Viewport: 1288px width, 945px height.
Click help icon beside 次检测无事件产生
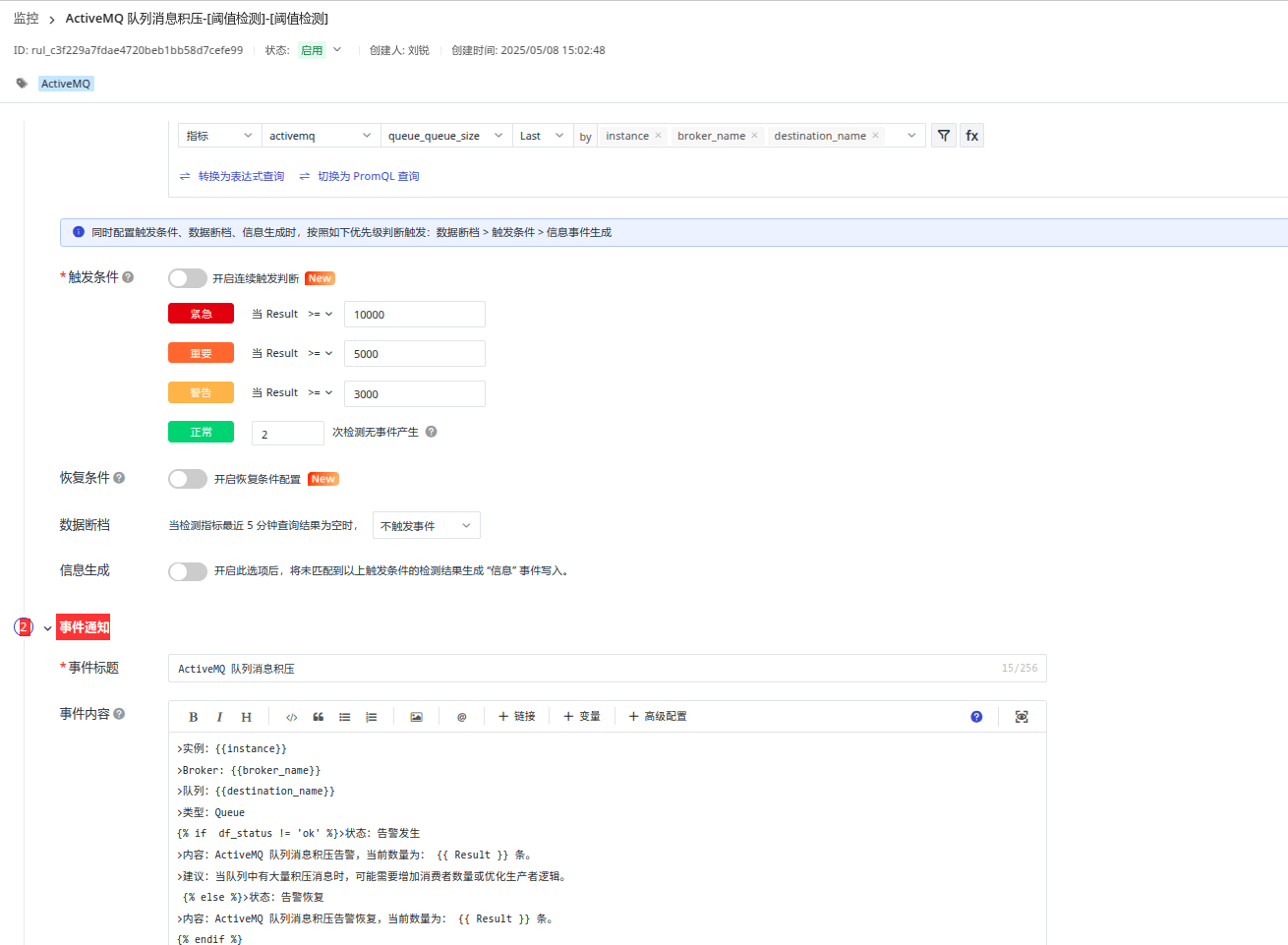[x=431, y=432]
